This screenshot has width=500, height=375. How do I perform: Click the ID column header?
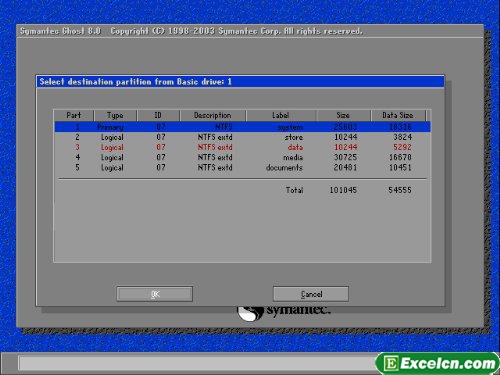coord(158,115)
